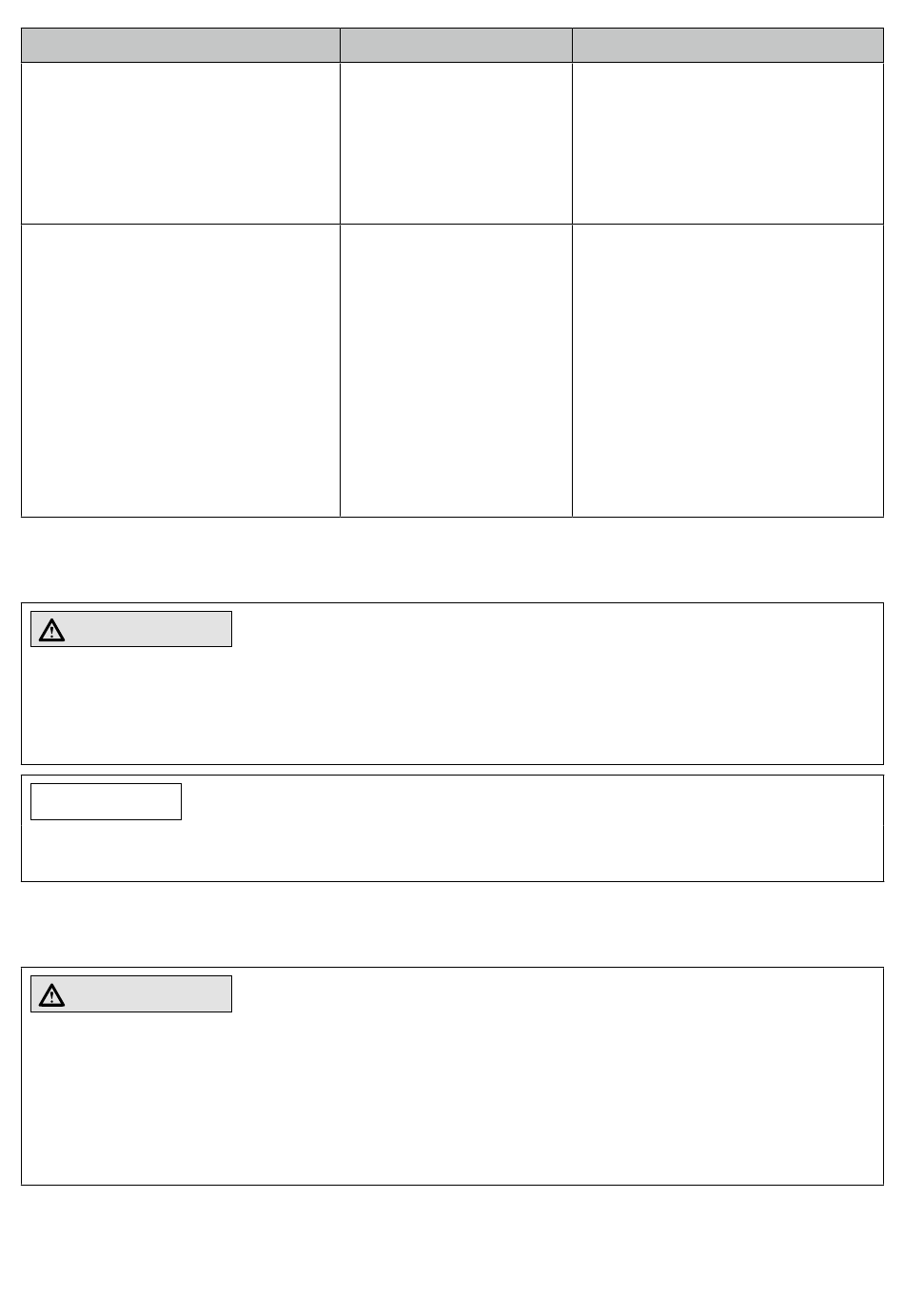Select the middle gray header cell of the table
The height and width of the screenshot is (1316, 904).
456,46
